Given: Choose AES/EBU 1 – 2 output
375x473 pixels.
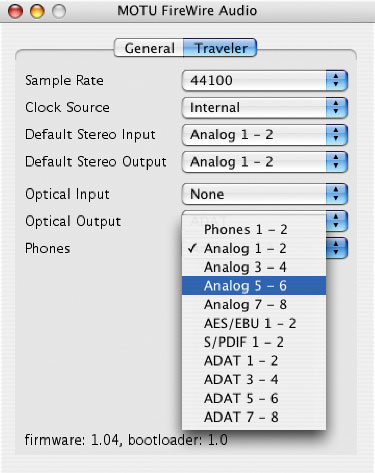Looking at the screenshot, I should tap(254, 323).
